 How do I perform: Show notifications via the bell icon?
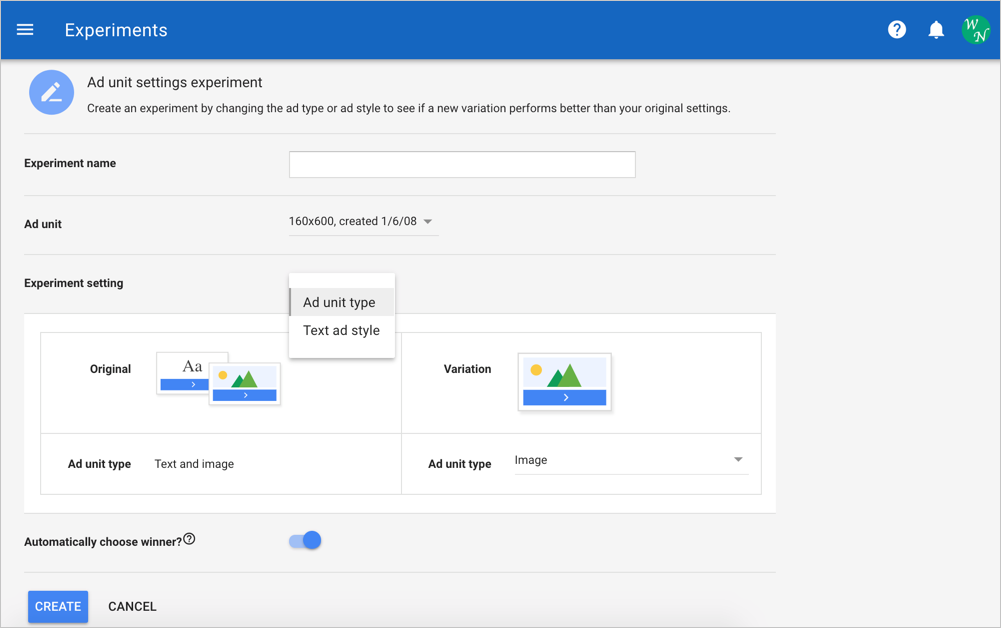pyautogui.click(x=936, y=30)
